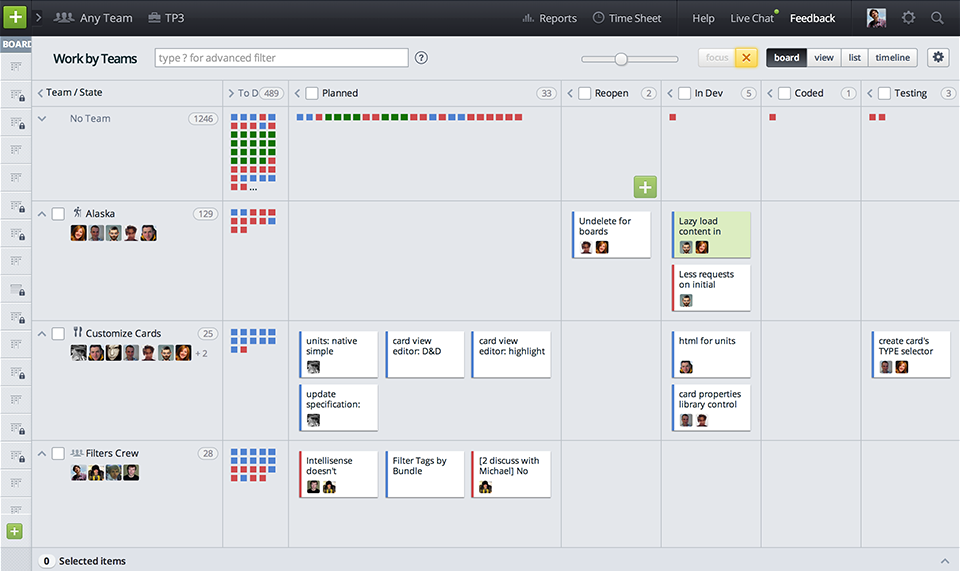Expand the top bar chevron next to add button
960x571 pixels.
39,17
